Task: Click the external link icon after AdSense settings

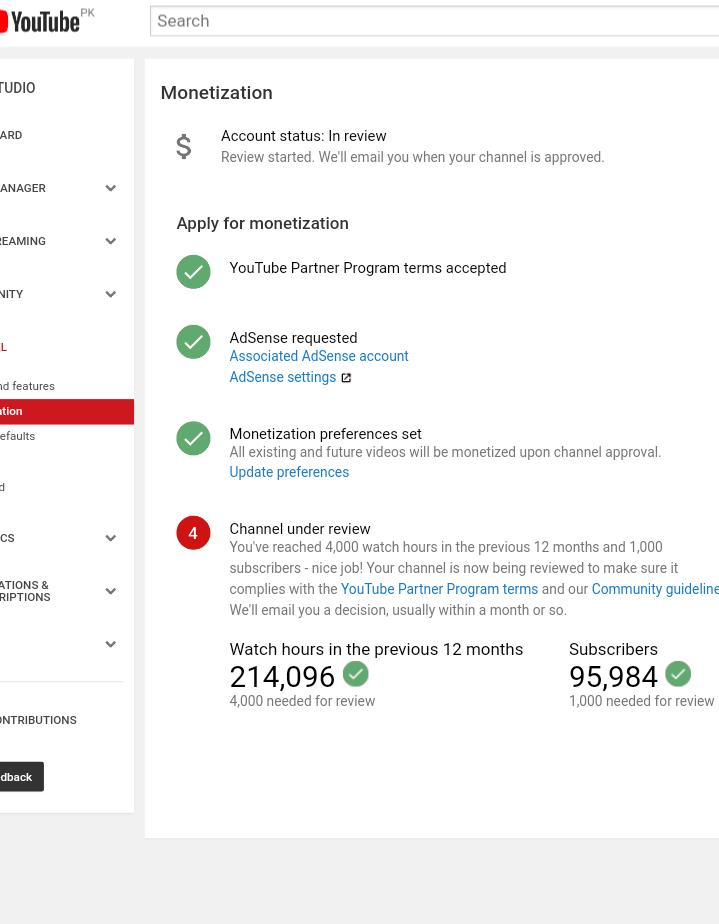Action: click(x=347, y=378)
